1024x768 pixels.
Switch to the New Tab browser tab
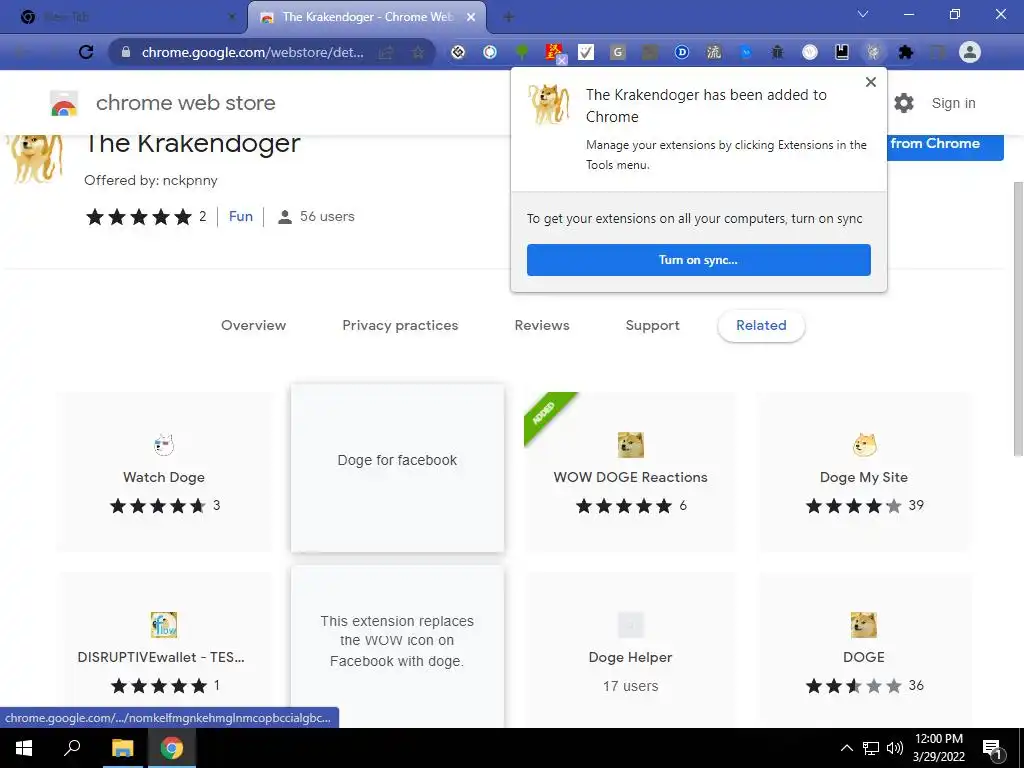tap(124, 17)
